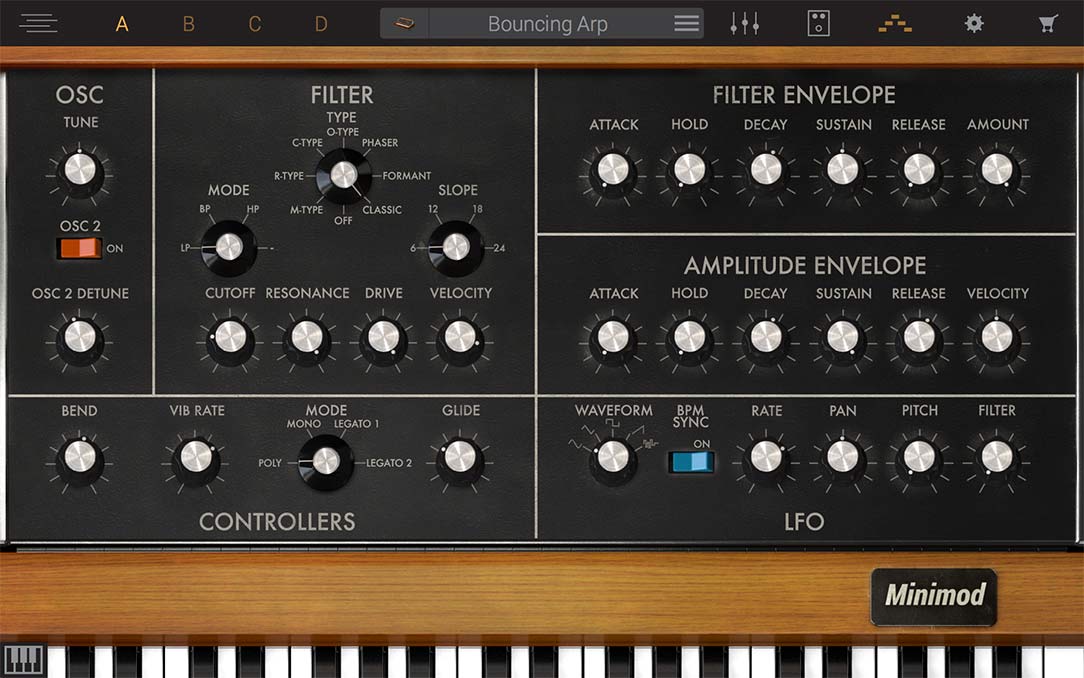1084x678 pixels.
Task: Open the shop cart icon
Action: tap(1048, 23)
